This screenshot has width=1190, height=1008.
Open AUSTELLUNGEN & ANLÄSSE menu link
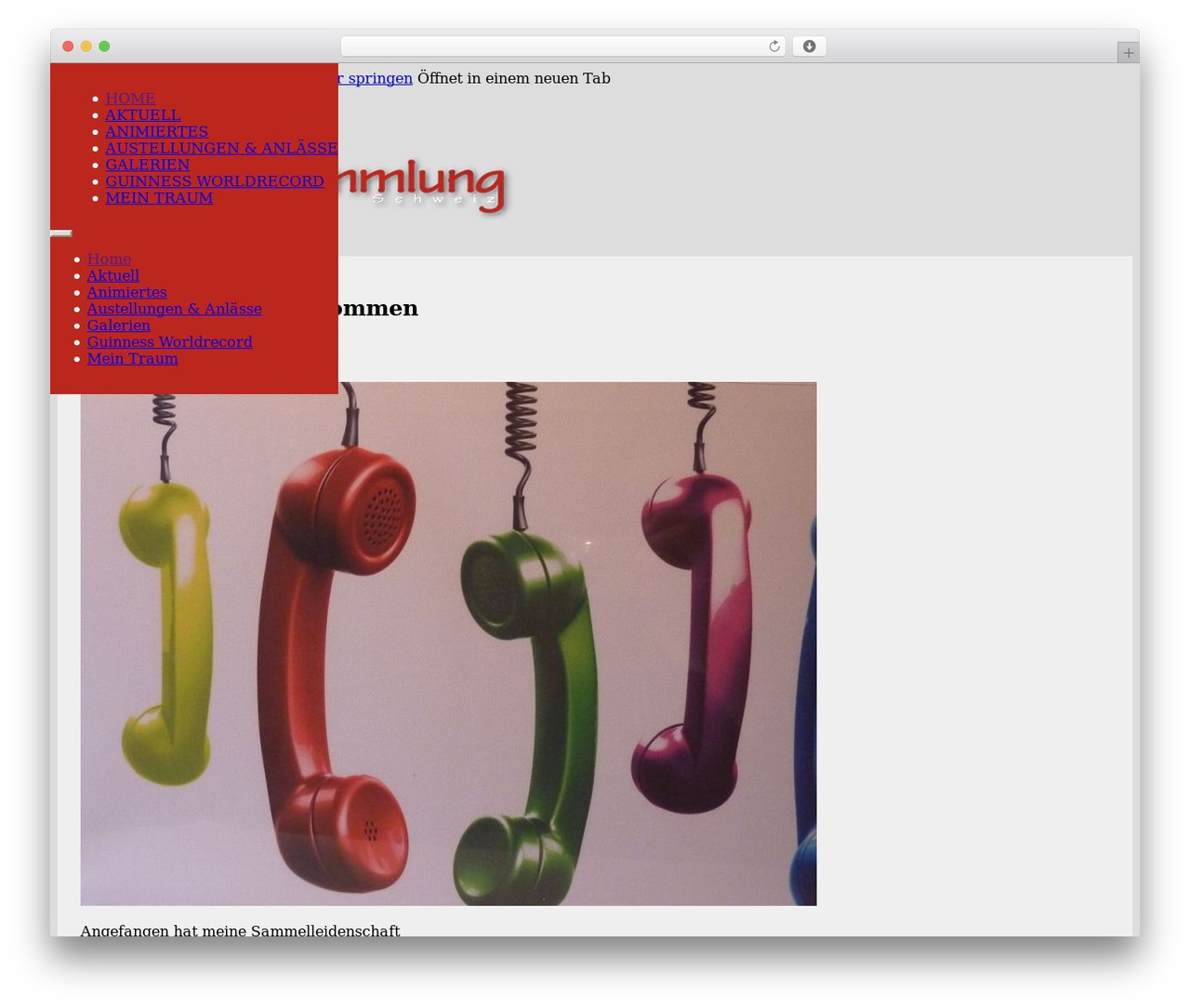tap(221, 148)
